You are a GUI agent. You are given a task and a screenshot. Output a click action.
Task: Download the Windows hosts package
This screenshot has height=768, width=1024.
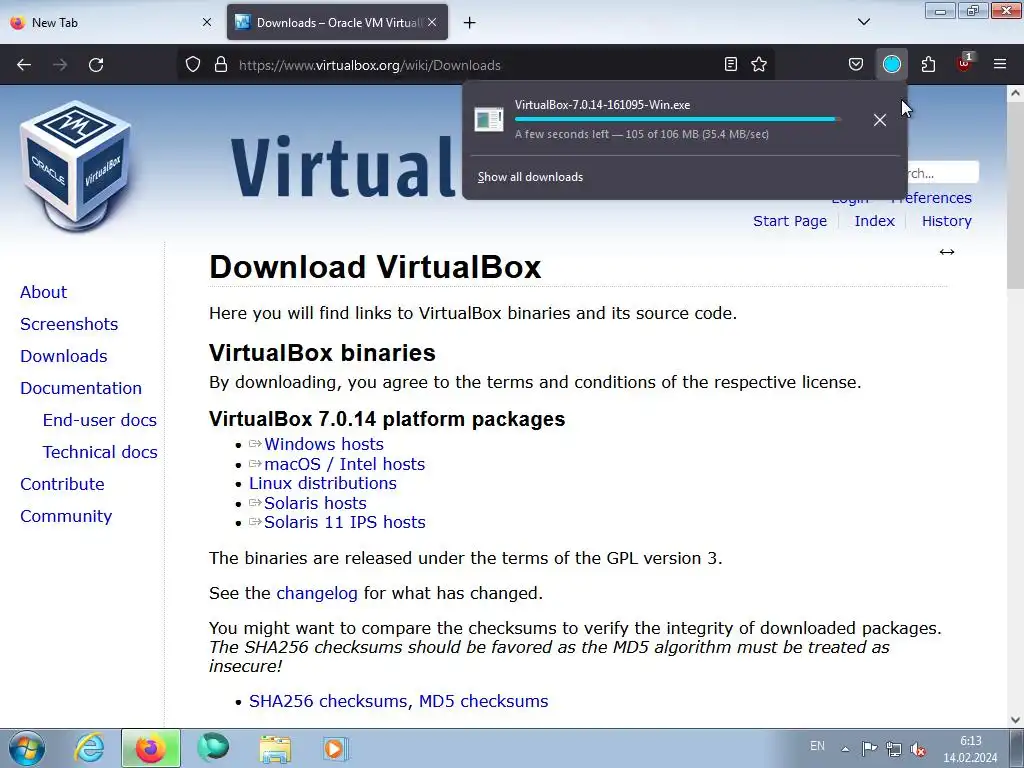323,444
